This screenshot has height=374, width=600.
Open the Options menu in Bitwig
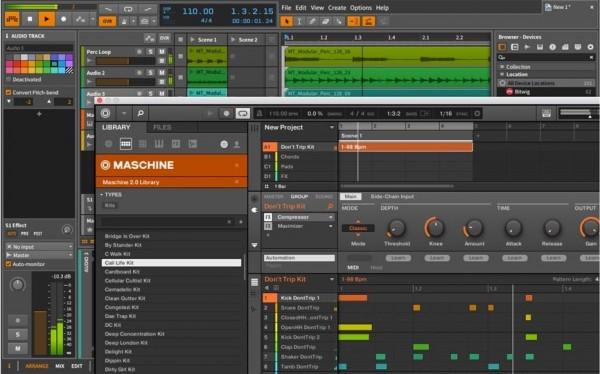pos(360,8)
